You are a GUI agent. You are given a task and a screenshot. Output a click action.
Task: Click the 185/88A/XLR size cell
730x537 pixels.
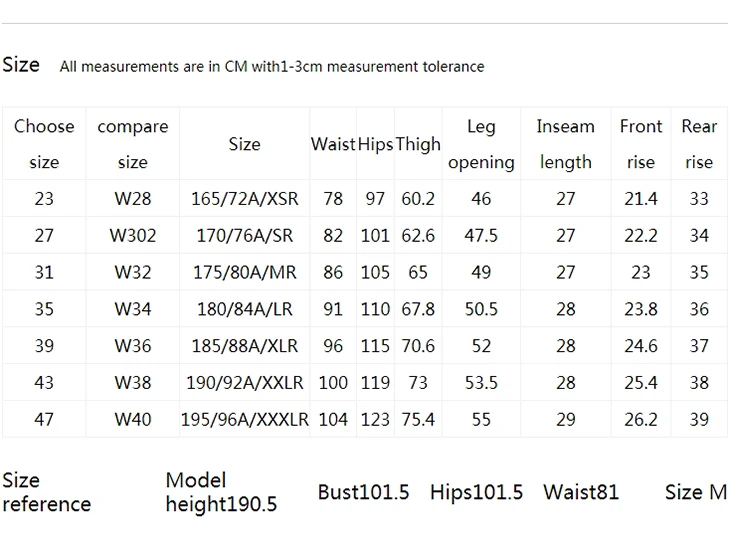tap(244, 346)
